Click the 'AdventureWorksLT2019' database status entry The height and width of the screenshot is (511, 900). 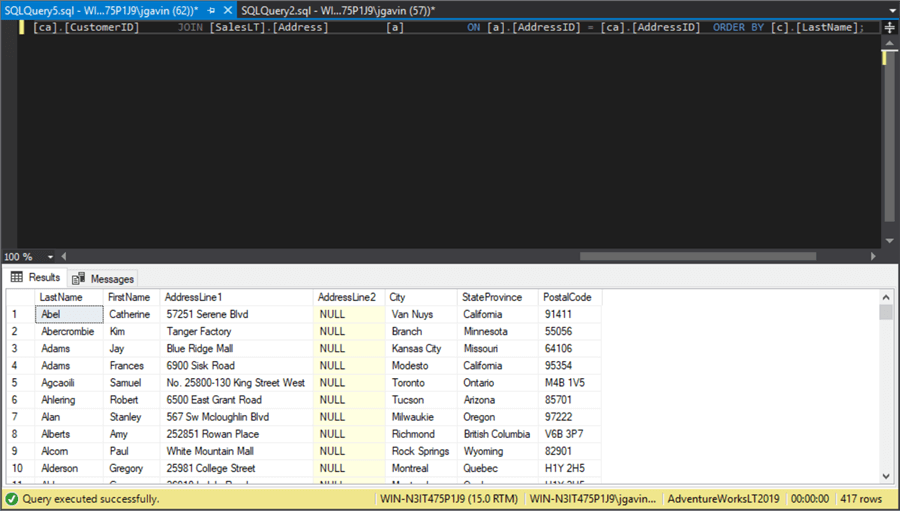tap(723, 499)
